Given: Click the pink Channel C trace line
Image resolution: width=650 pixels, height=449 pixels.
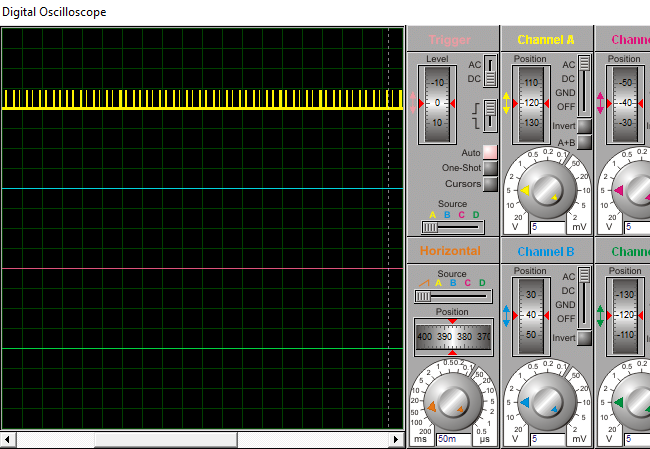Looking at the screenshot, I should 202,268.
